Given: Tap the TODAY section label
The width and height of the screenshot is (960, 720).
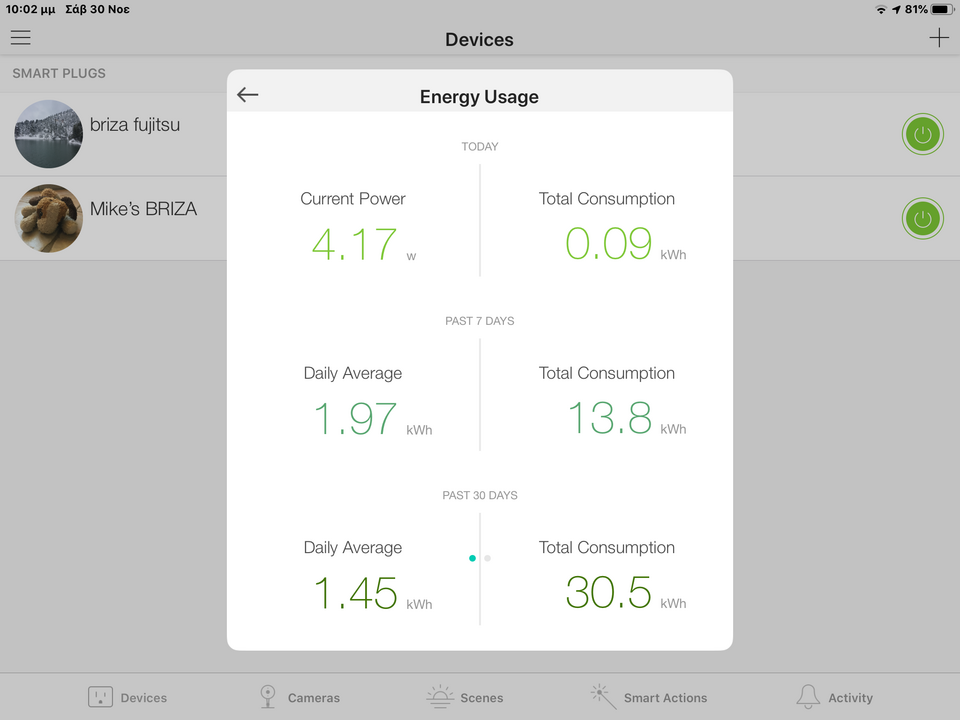Looking at the screenshot, I should coord(479,146).
